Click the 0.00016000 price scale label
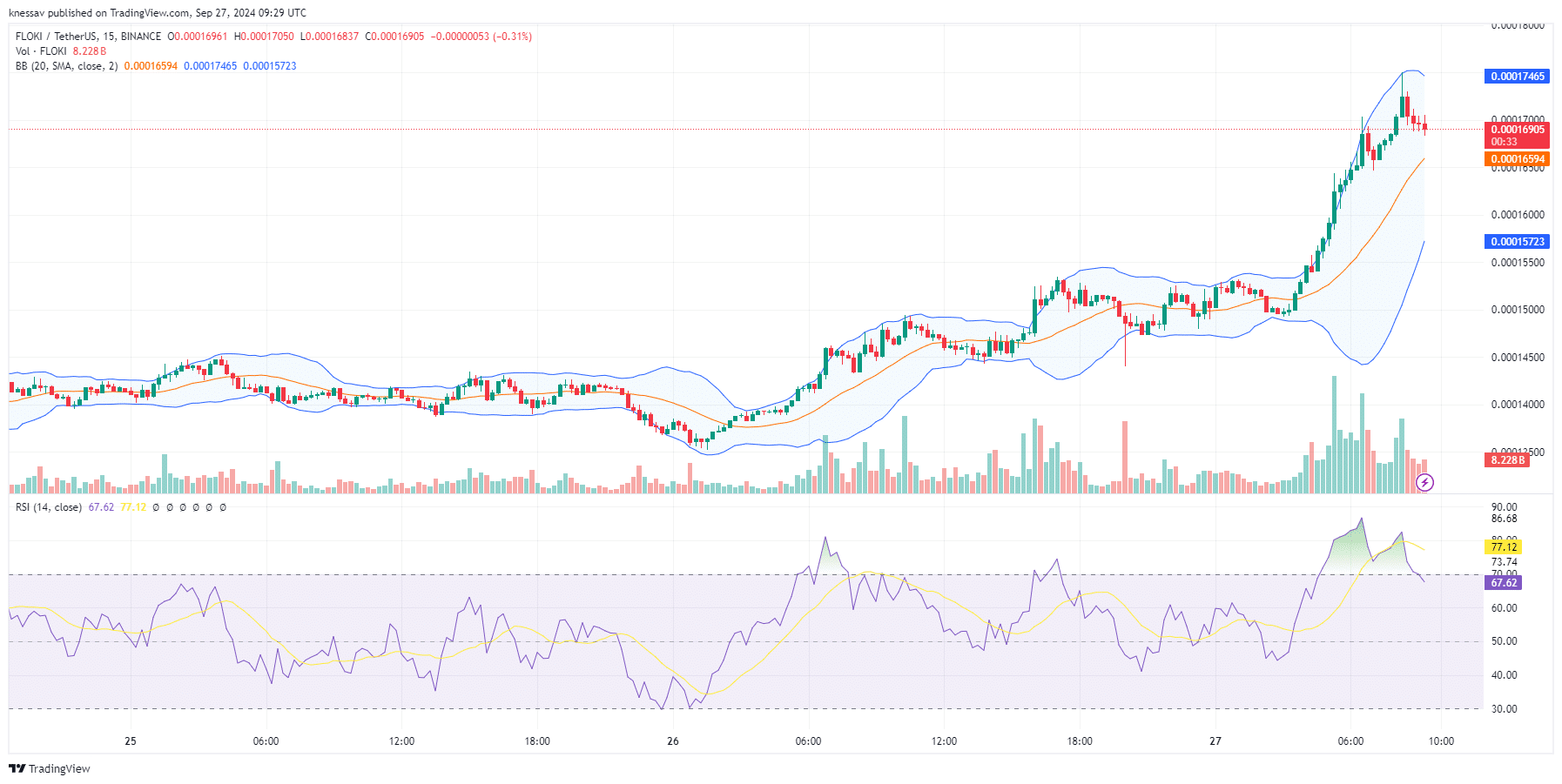Image resolution: width=1562 pixels, height=784 pixels. (1518, 215)
